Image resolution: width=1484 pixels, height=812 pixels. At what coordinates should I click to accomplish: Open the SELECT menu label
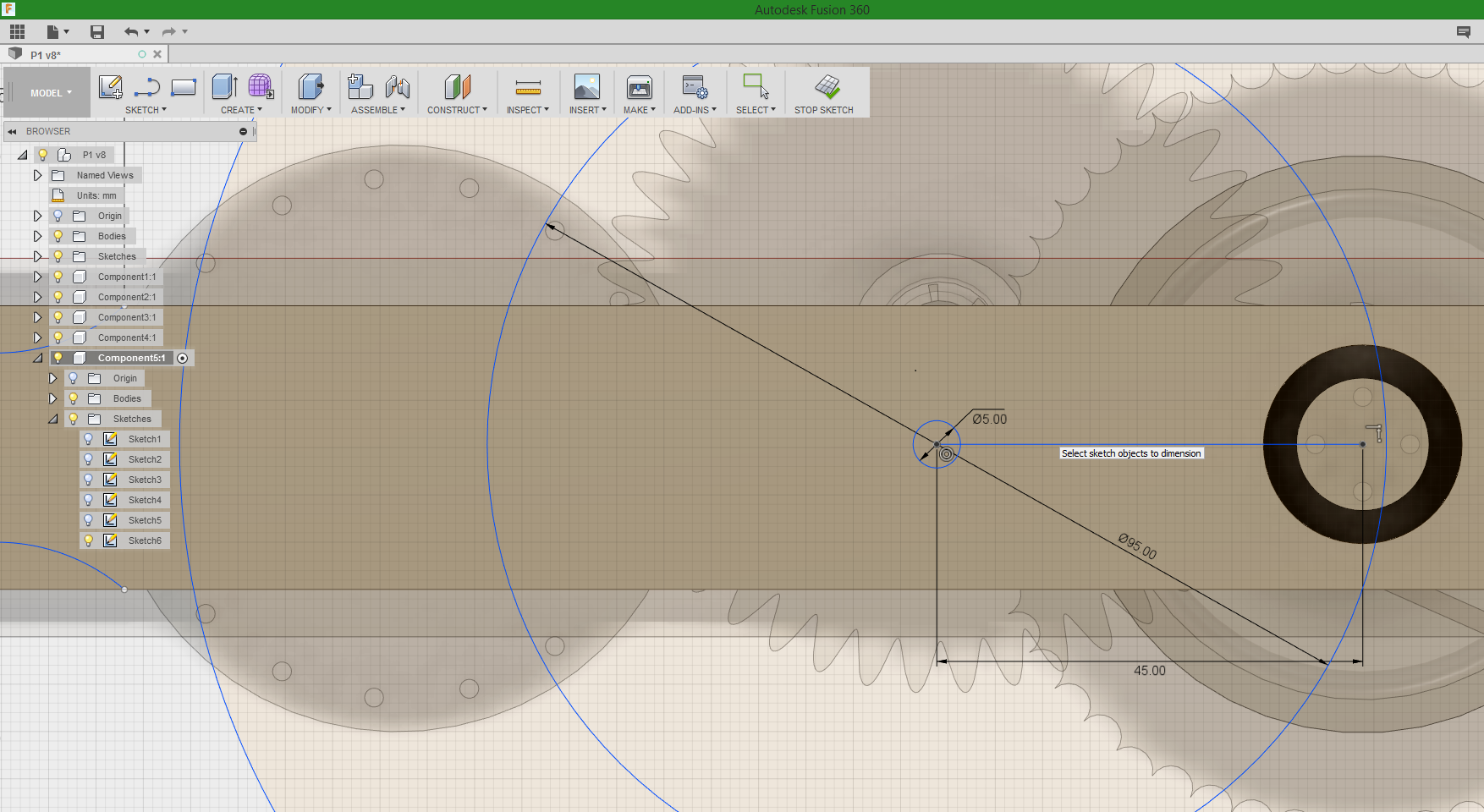756,110
